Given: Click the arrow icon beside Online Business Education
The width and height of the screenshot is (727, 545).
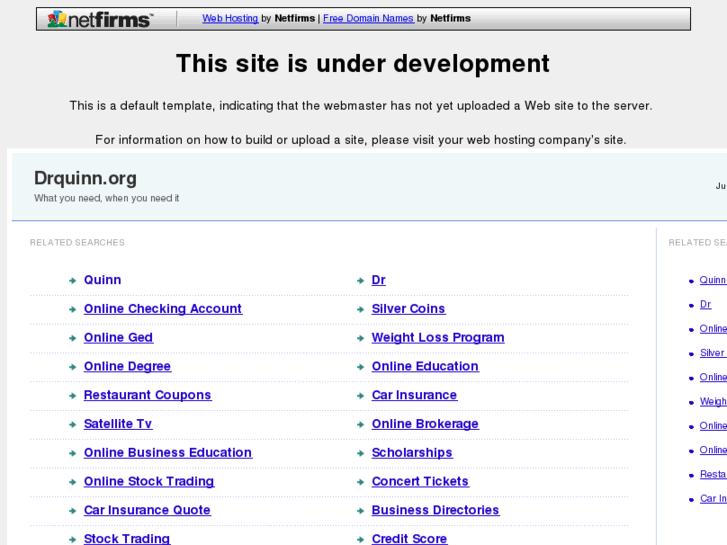Looking at the screenshot, I should [x=72, y=453].
